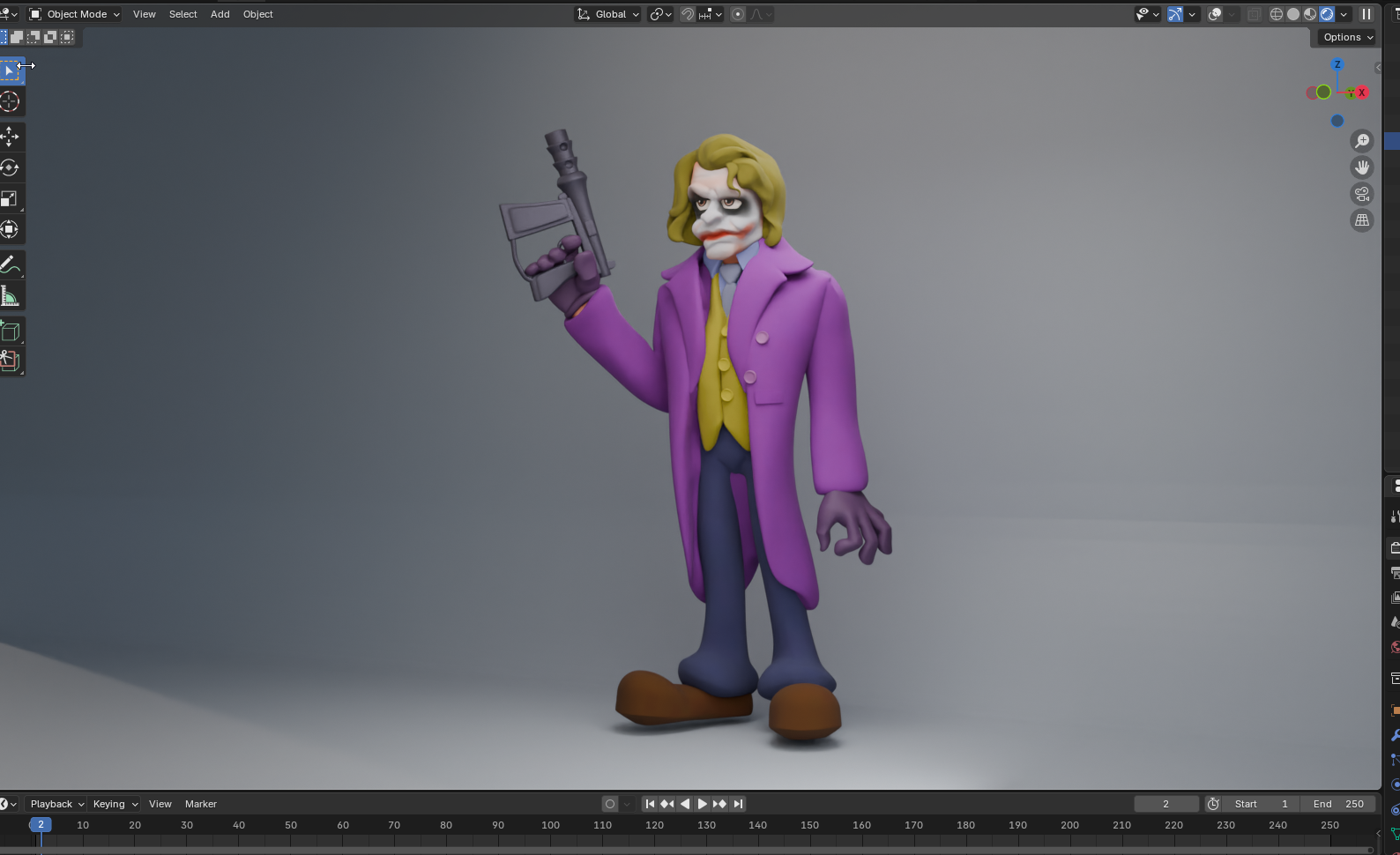Click the Start frame field
This screenshot has width=1400, height=855.
pos(1262,804)
